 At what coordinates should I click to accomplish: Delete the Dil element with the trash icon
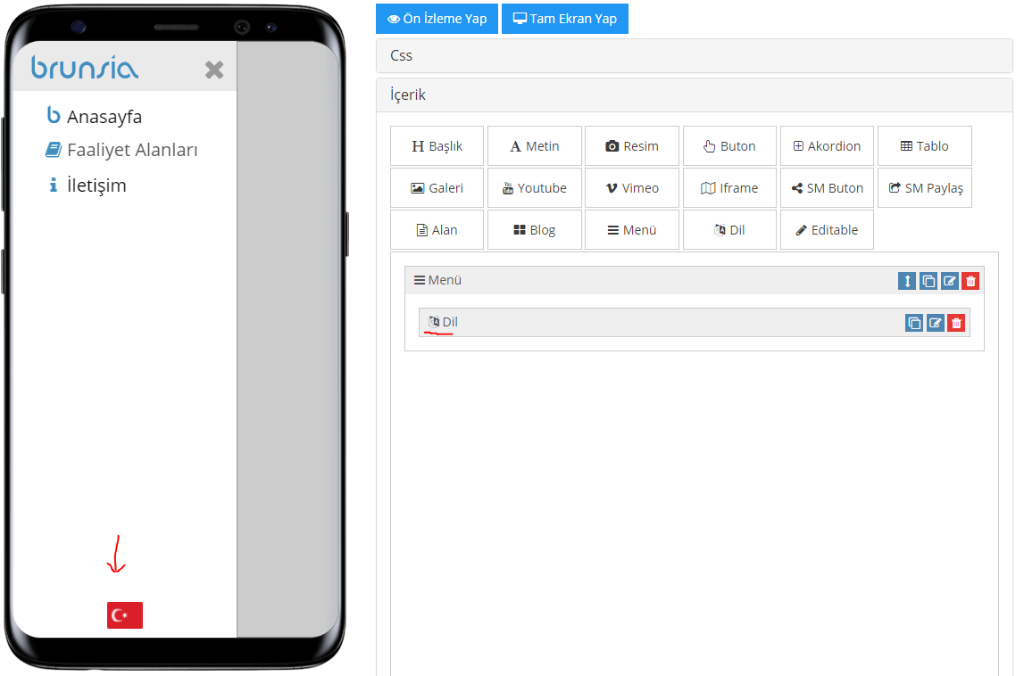tap(956, 323)
